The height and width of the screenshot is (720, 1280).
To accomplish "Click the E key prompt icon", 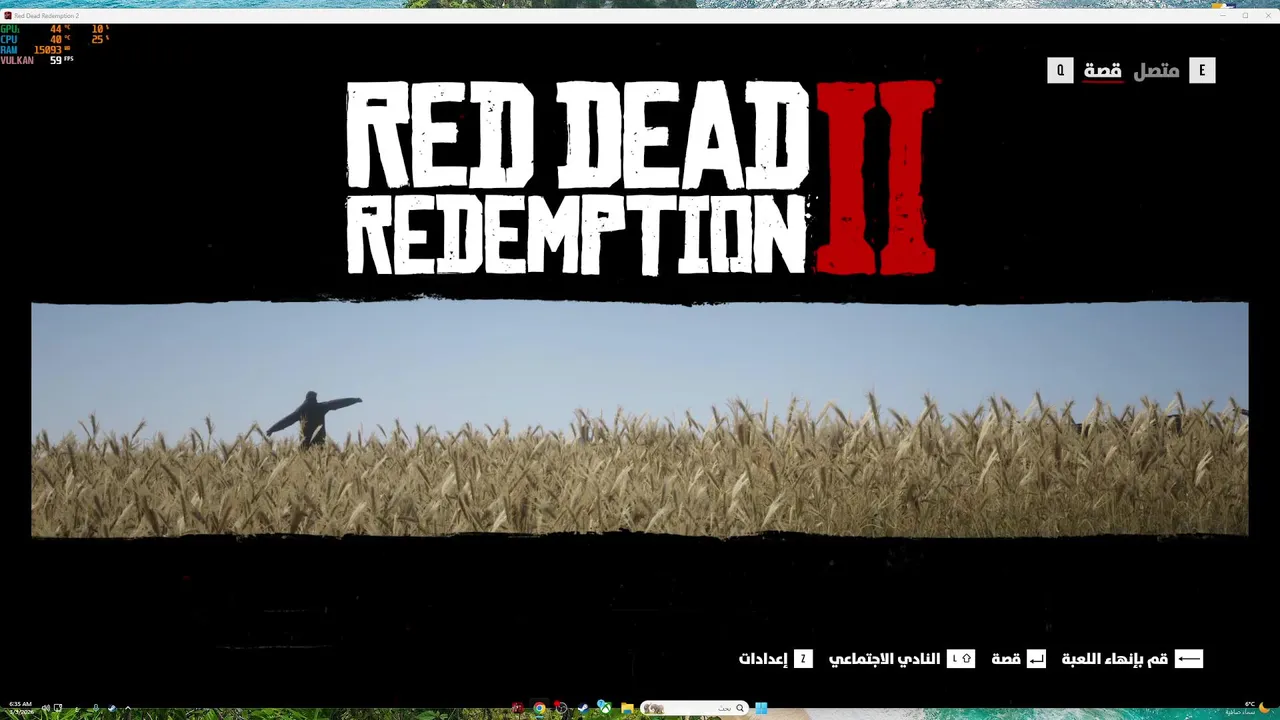I will click(1202, 70).
